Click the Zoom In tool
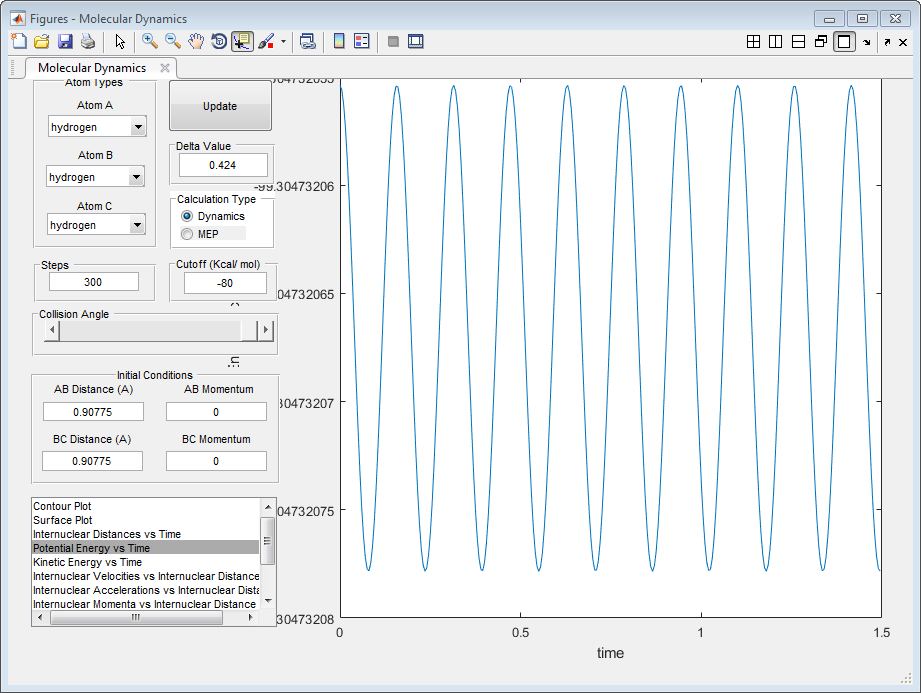921x693 pixels. tap(150, 41)
